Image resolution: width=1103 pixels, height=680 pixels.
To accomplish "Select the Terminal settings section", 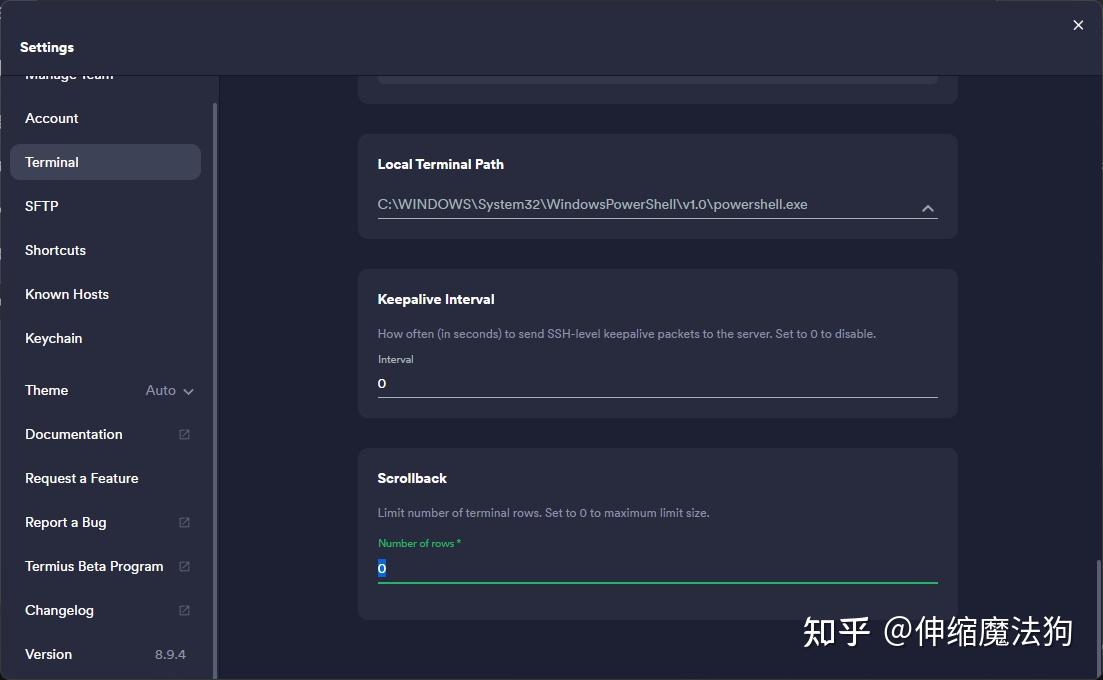I will 106,162.
